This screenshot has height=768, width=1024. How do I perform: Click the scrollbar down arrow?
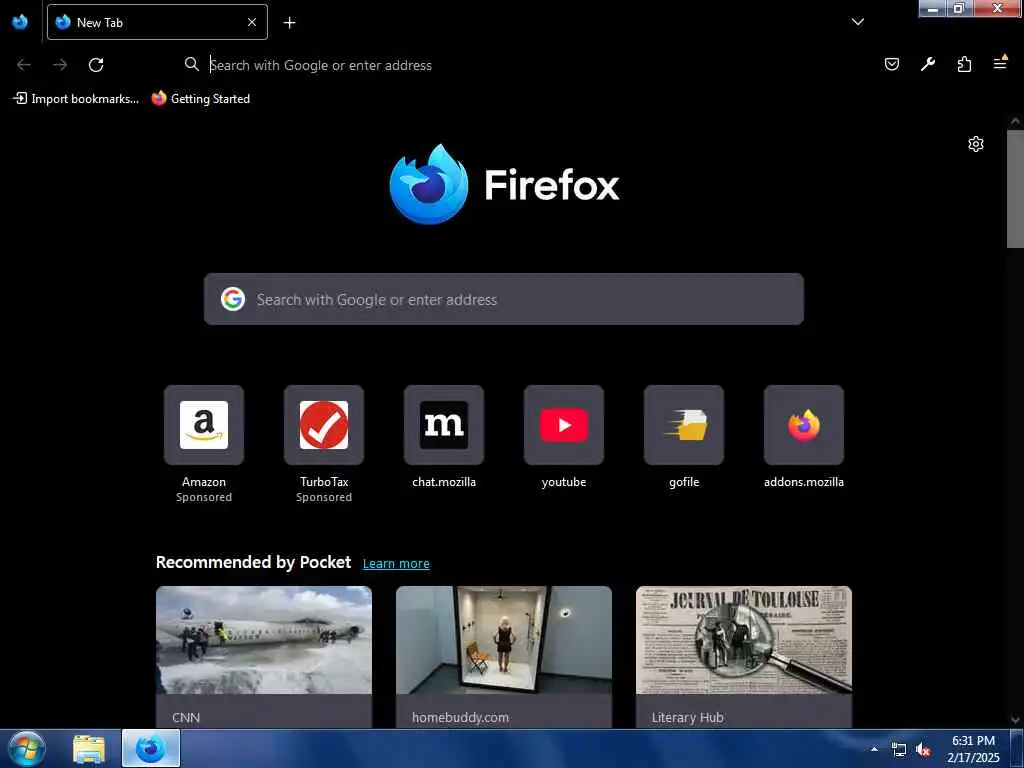[1015, 720]
